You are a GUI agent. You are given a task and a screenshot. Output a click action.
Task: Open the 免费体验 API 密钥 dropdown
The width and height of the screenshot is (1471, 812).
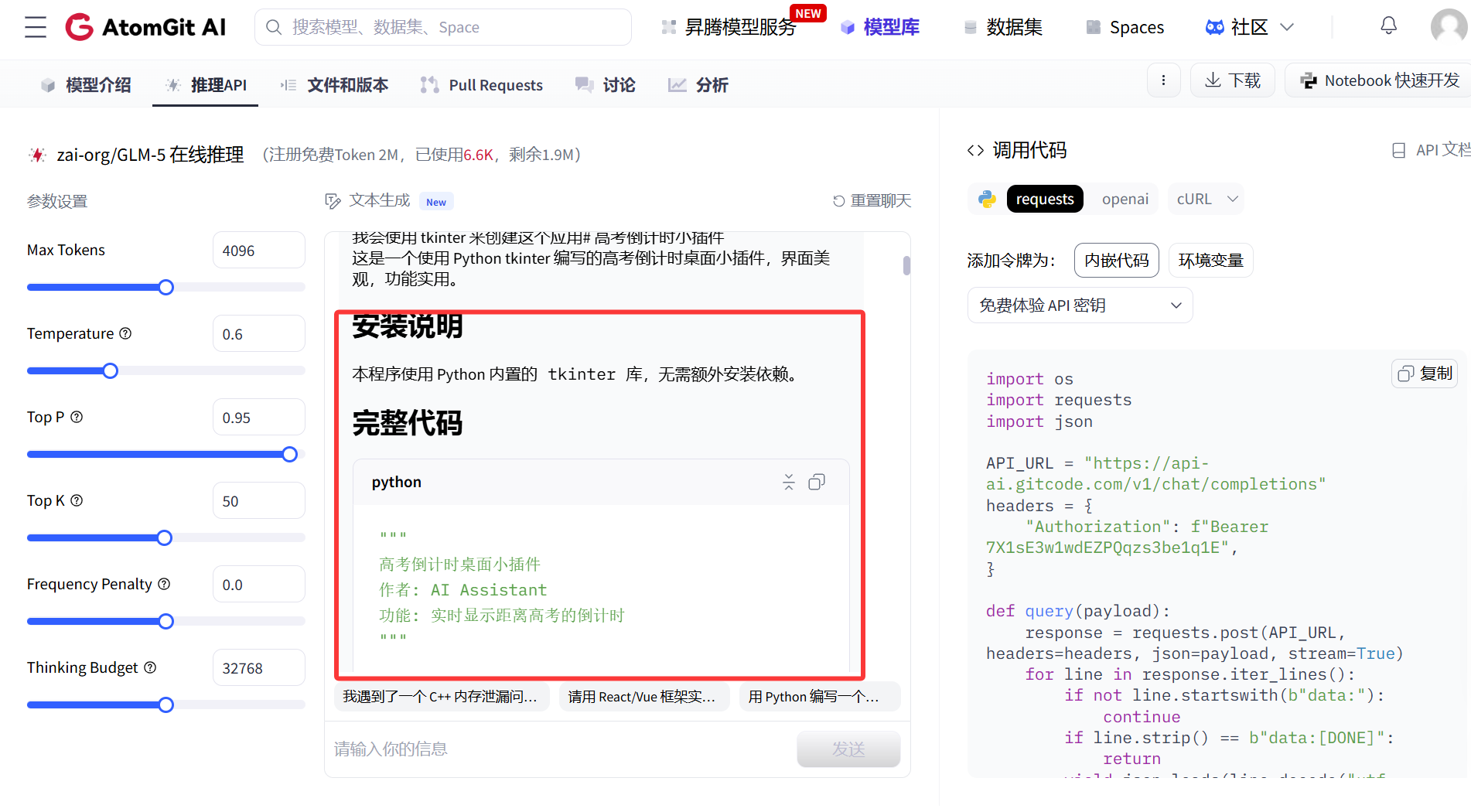(x=1079, y=305)
